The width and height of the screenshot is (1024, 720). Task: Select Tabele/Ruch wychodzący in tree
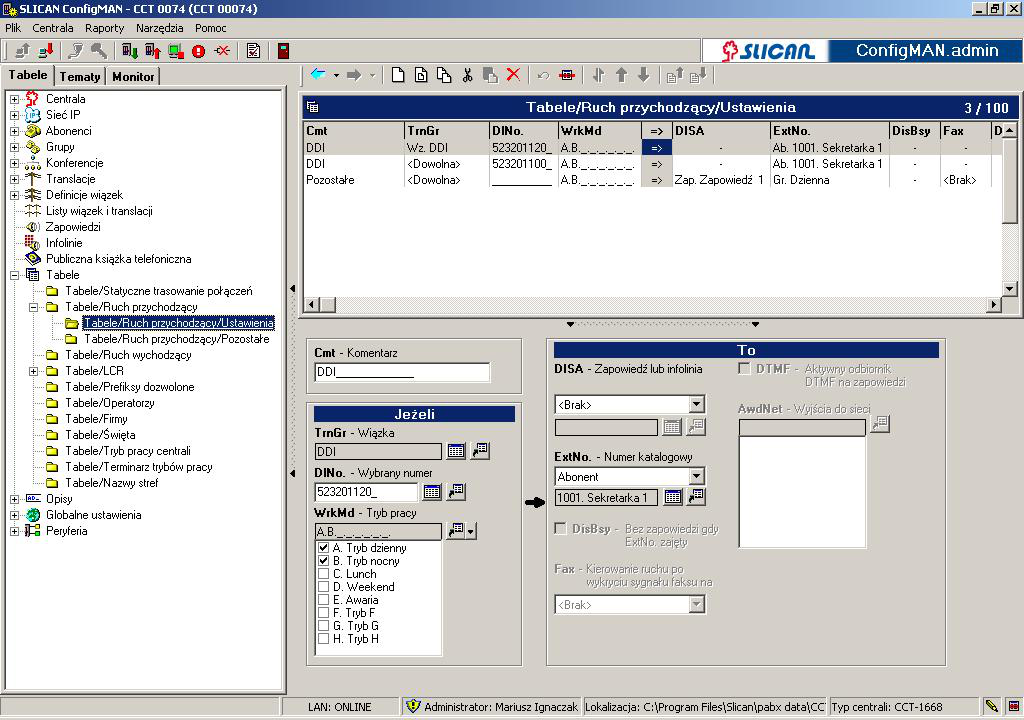[128, 355]
